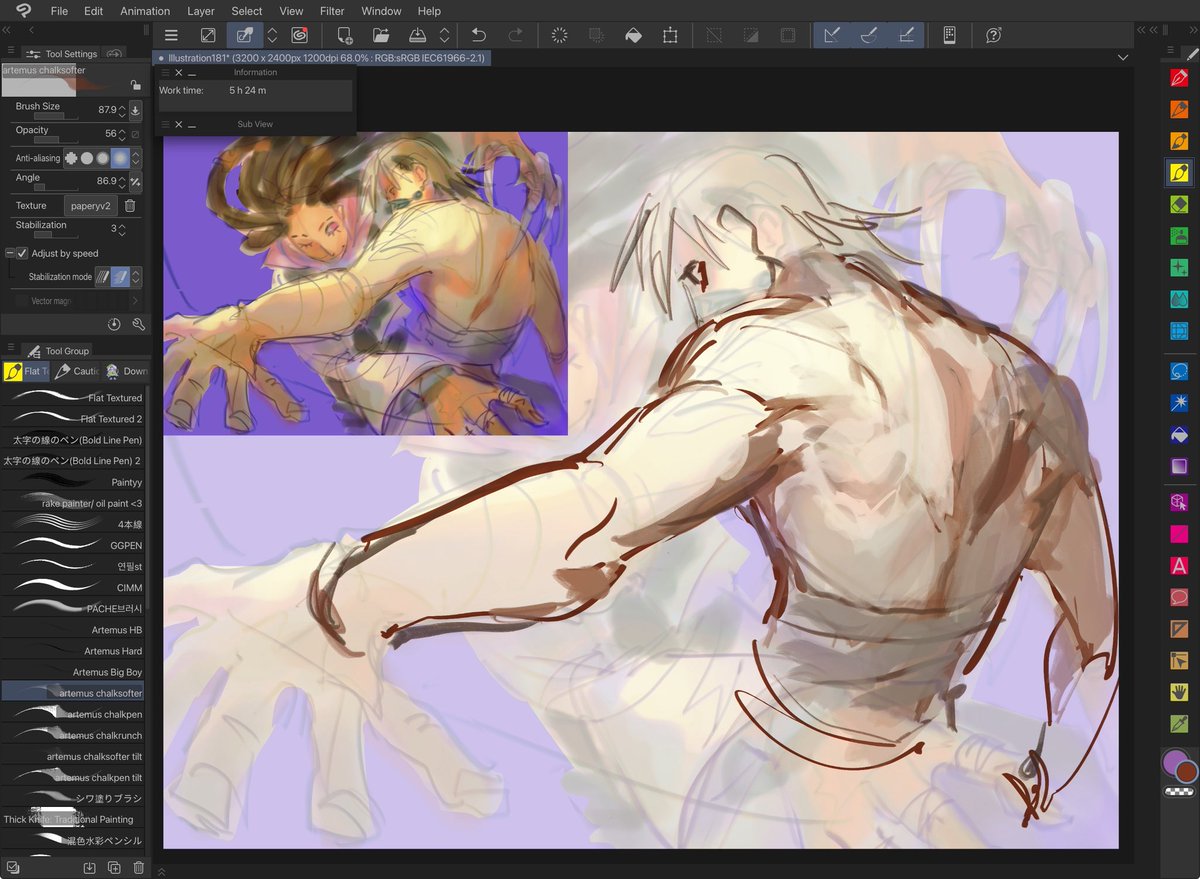Screen dimensions: 1200x879
Task: Open Clip Studio launcher icon with red dot
Action: (x=299, y=35)
